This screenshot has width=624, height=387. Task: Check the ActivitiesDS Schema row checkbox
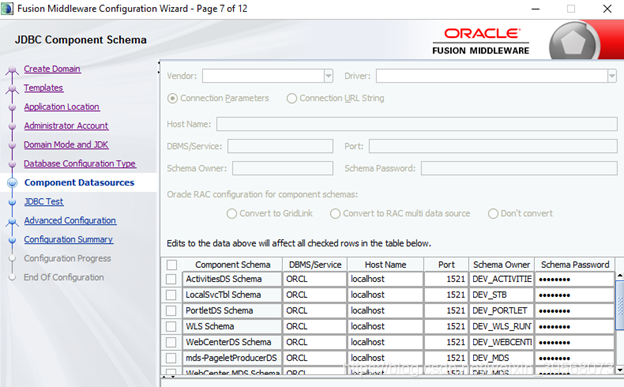(171, 279)
